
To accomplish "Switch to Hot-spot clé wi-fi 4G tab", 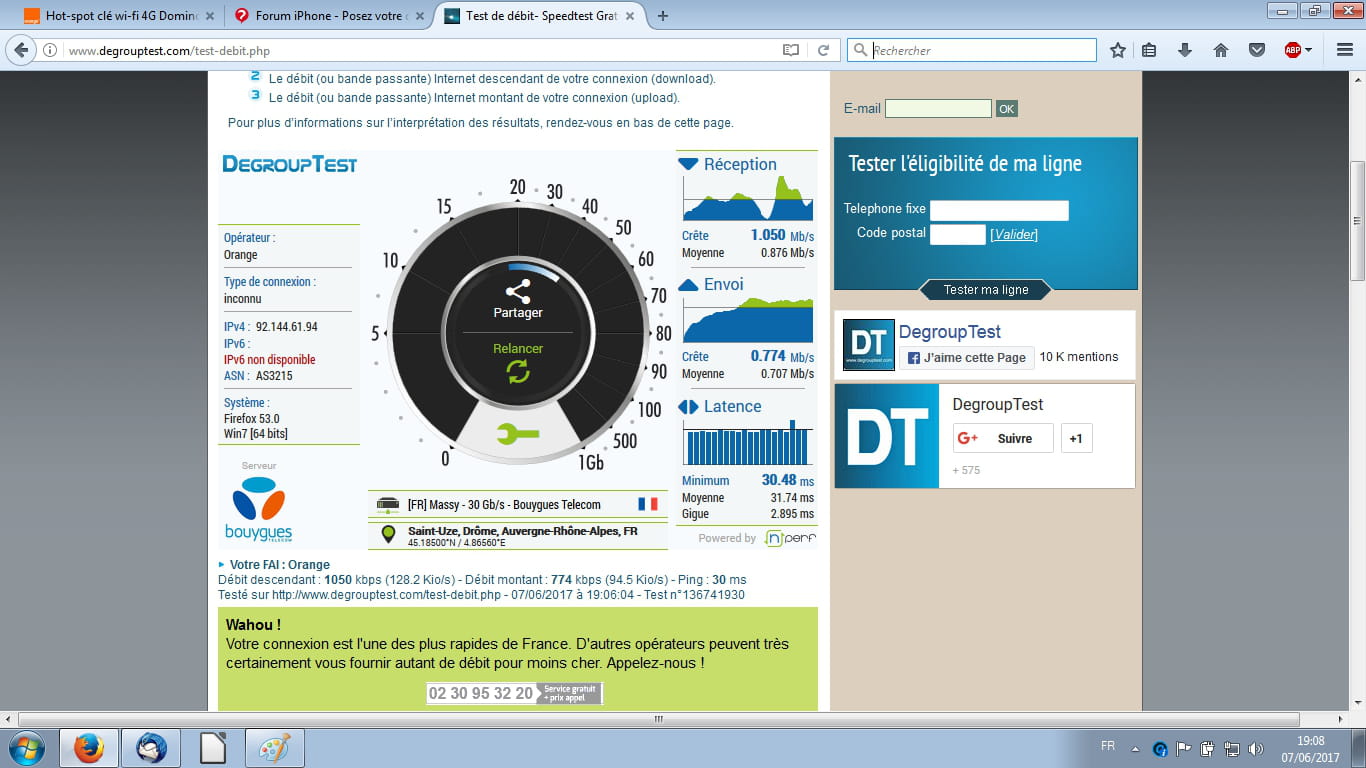I will (112, 16).
